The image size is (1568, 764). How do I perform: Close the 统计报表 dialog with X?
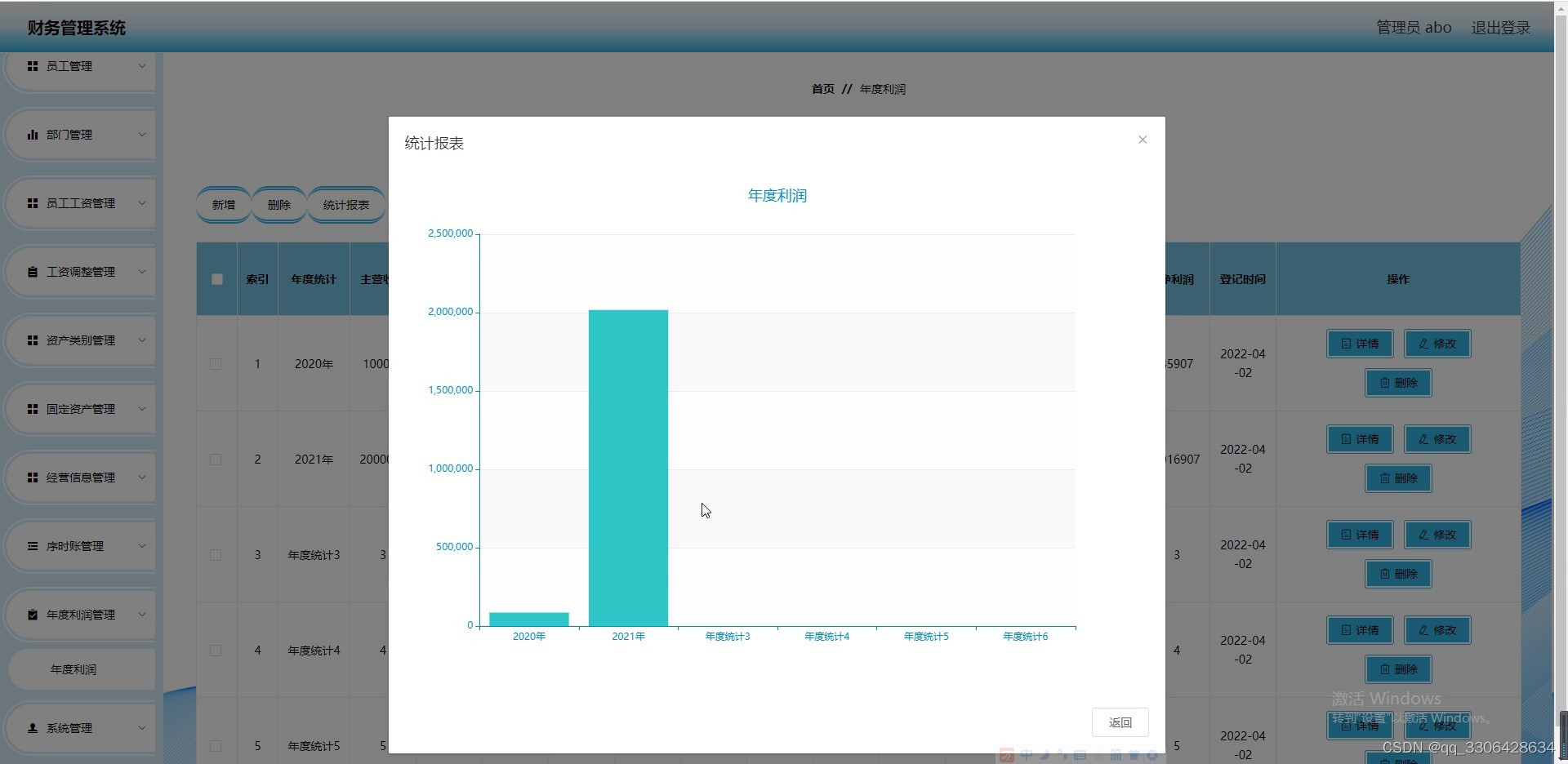1143,140
